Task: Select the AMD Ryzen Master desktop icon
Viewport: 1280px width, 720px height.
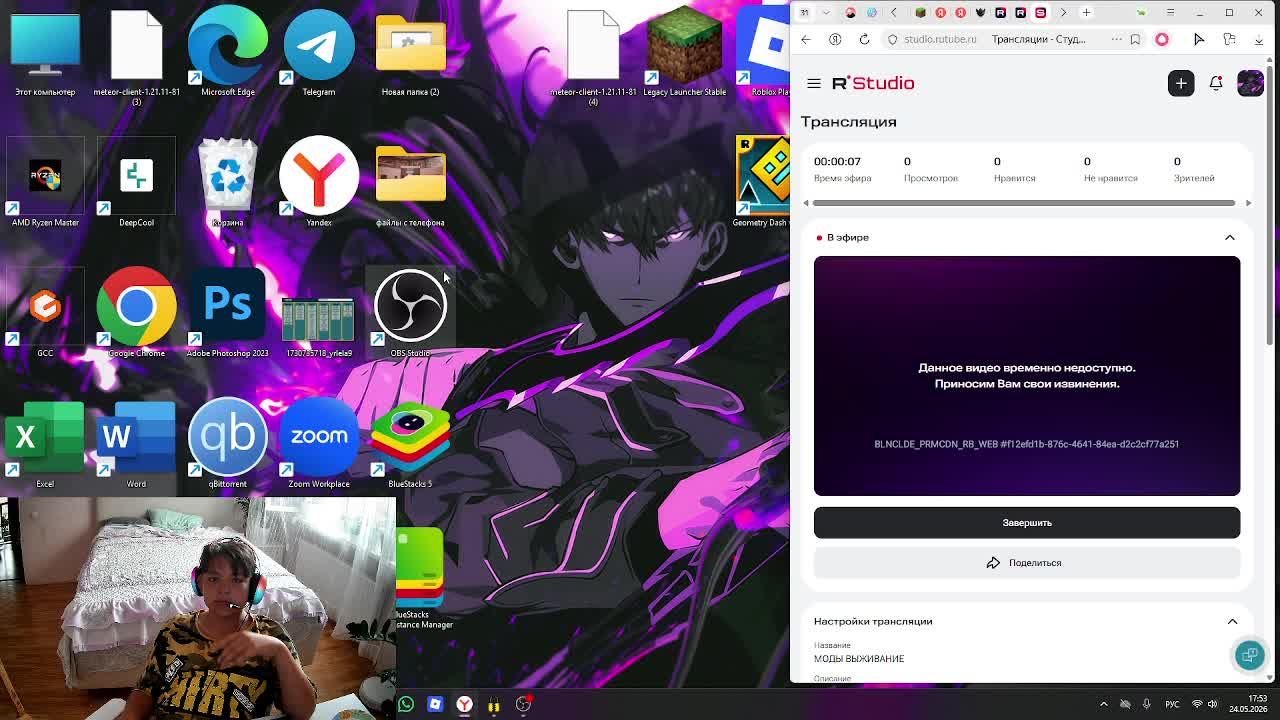Action: [x=45, y=183]
